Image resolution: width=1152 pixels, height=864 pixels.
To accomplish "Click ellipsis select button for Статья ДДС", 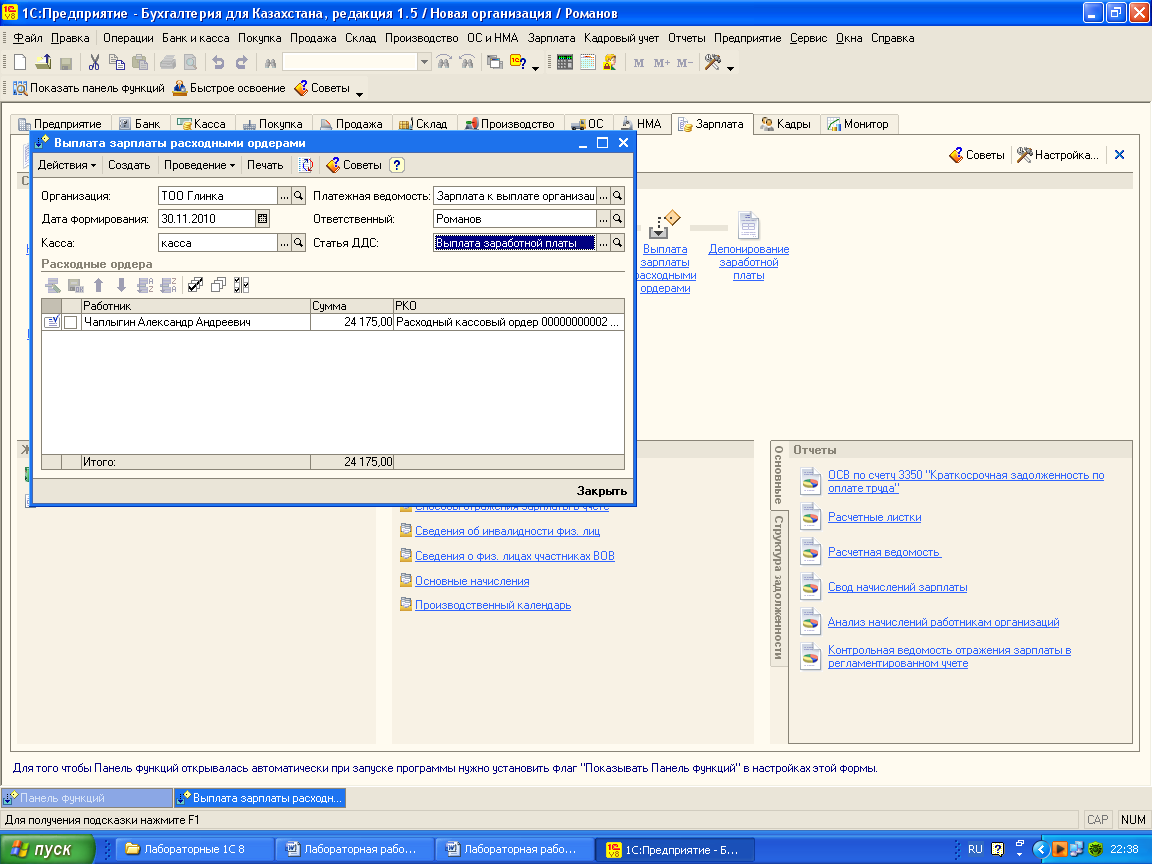I will click(603, 243).
